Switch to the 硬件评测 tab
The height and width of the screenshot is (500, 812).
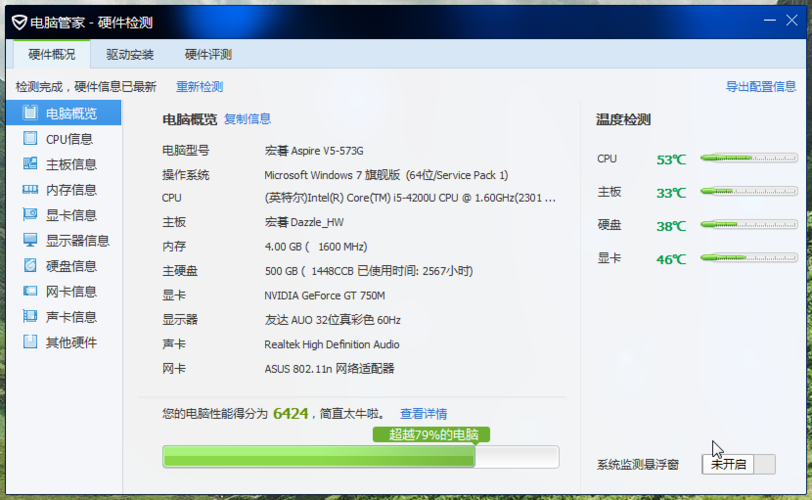[x=208, y=54]
